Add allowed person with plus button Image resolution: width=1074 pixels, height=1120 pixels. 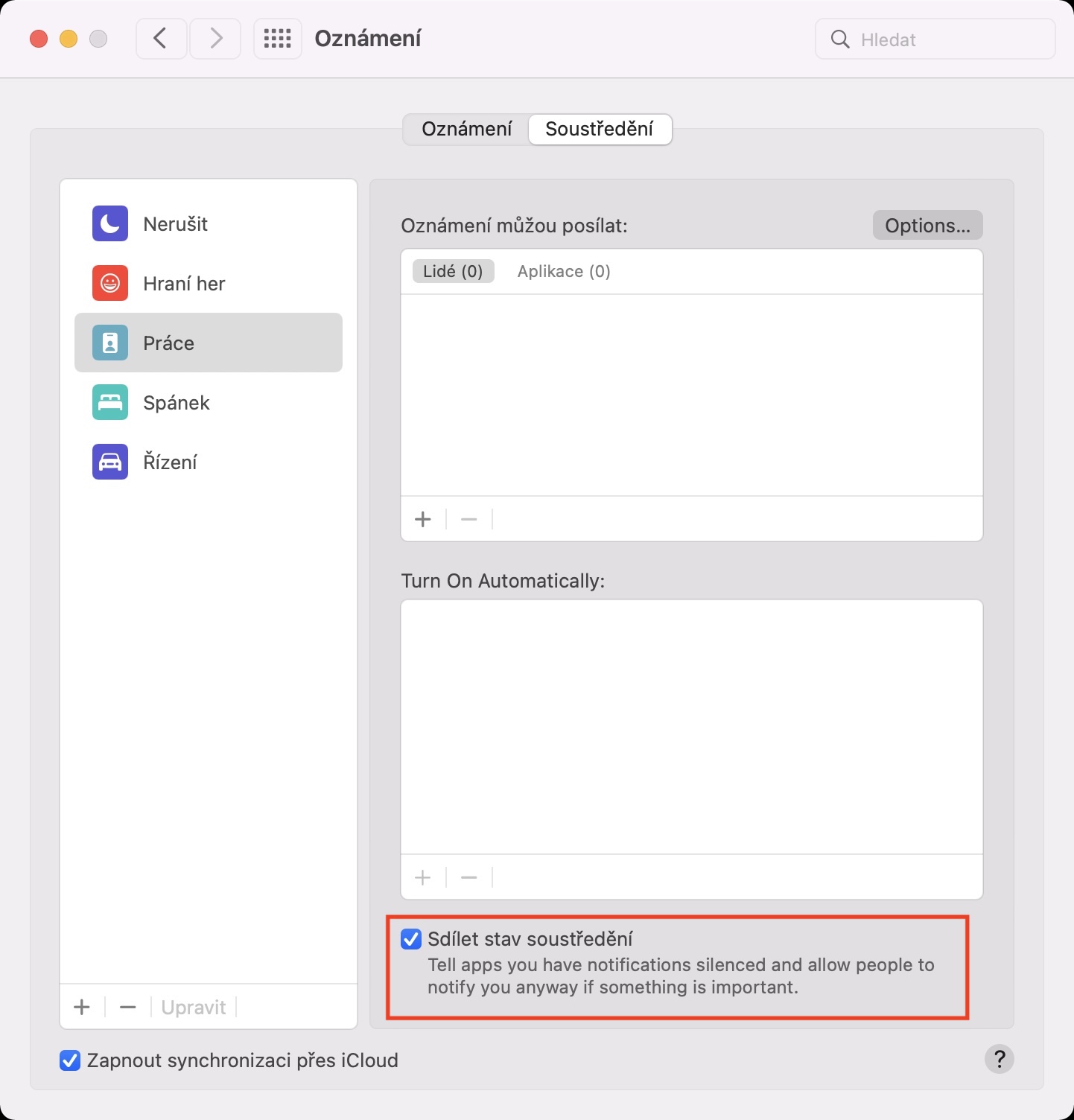(423, 519)
